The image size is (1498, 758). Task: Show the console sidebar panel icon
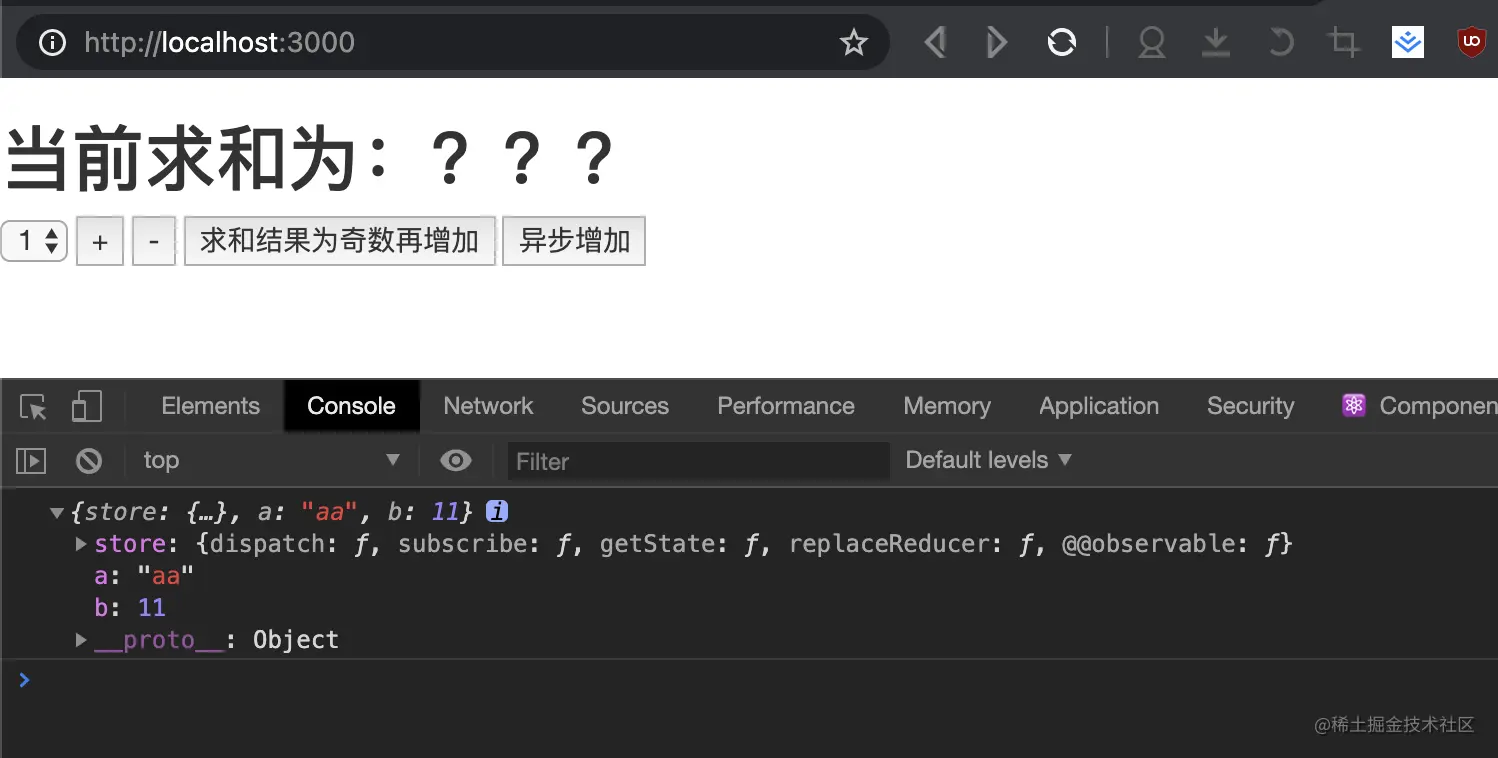31,460
